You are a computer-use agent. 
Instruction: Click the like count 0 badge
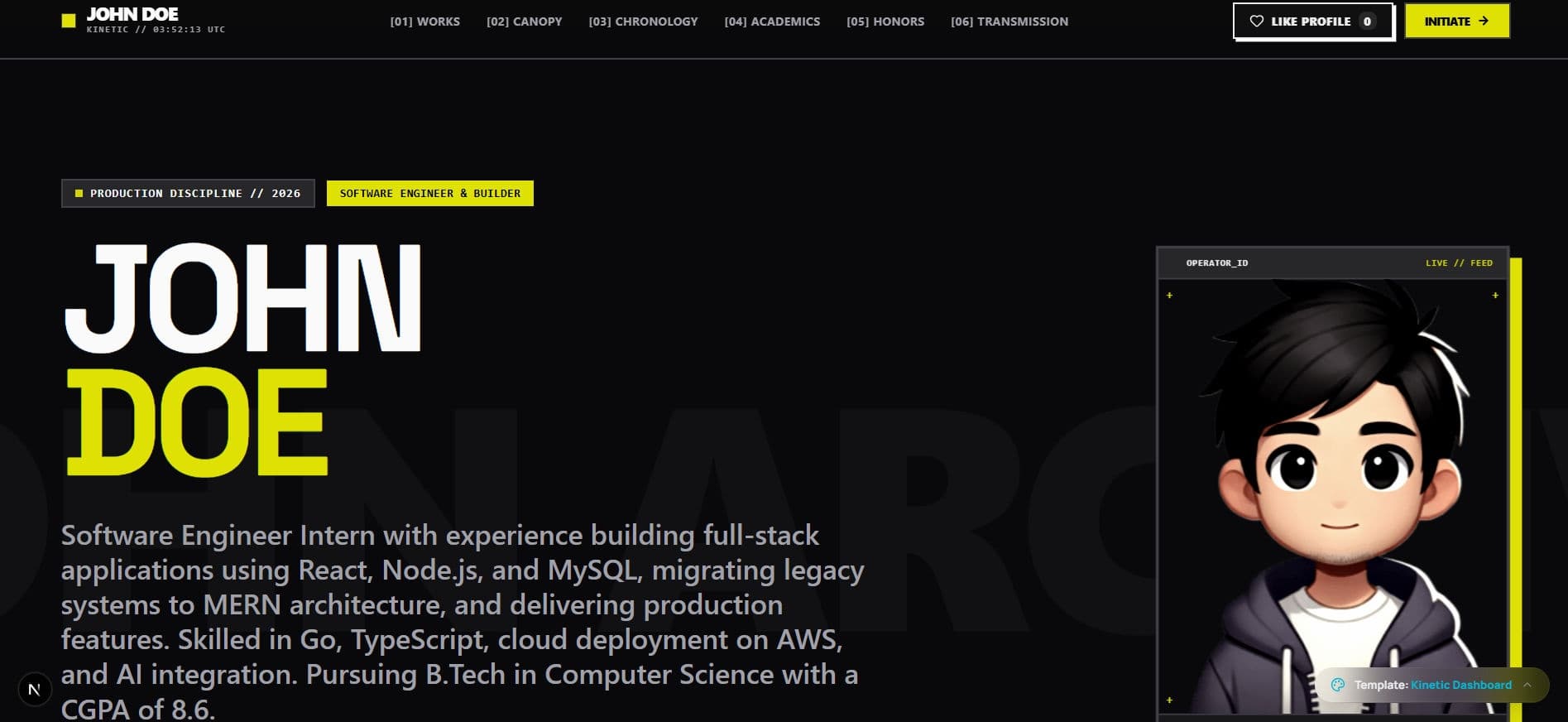(1367, 22)
